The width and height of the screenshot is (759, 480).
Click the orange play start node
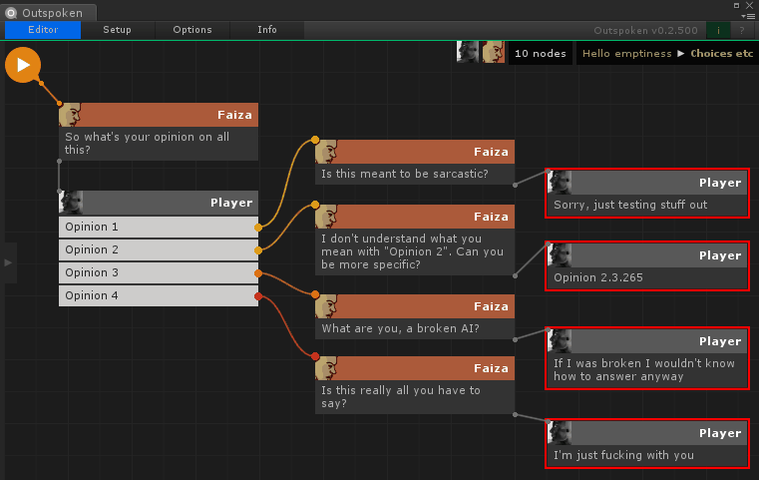coord(23,65)
